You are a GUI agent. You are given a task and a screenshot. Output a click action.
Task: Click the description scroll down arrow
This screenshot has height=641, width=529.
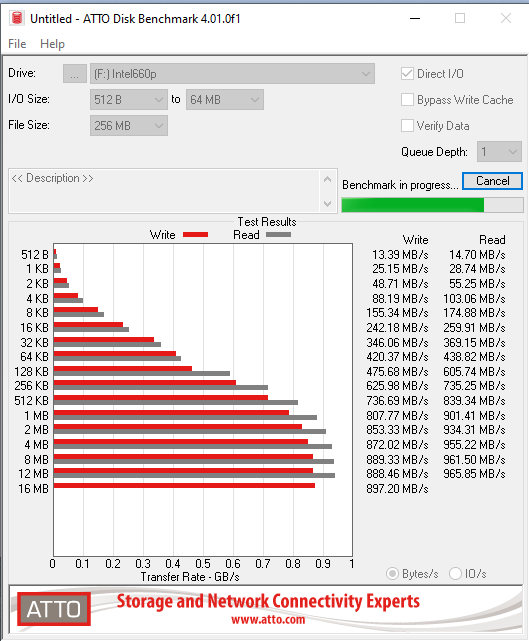[x=327, y=203]
